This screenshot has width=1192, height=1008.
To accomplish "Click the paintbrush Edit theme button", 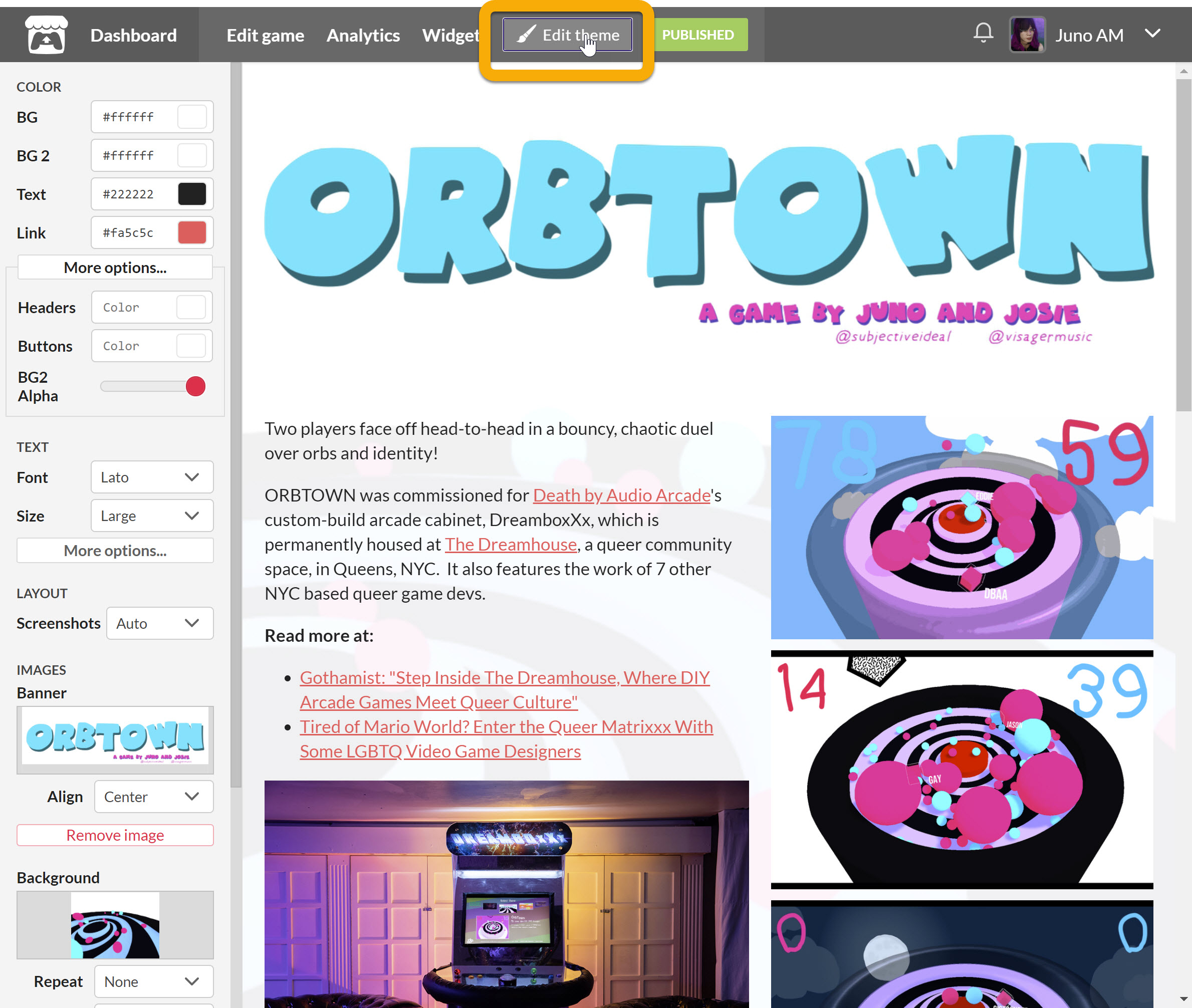I will tap(567, 35).
